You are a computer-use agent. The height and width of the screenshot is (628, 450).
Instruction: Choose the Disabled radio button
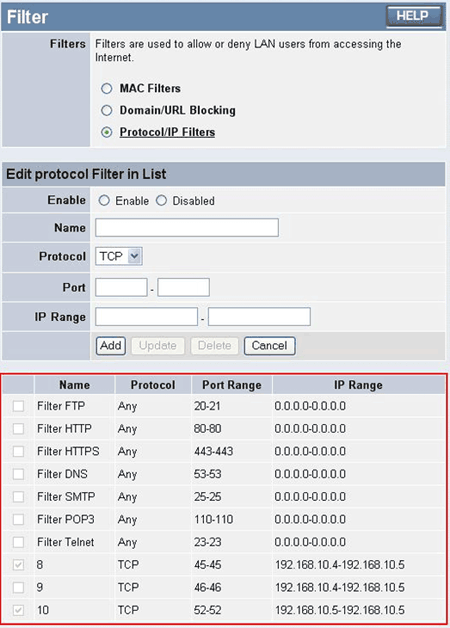pos(161,200)
